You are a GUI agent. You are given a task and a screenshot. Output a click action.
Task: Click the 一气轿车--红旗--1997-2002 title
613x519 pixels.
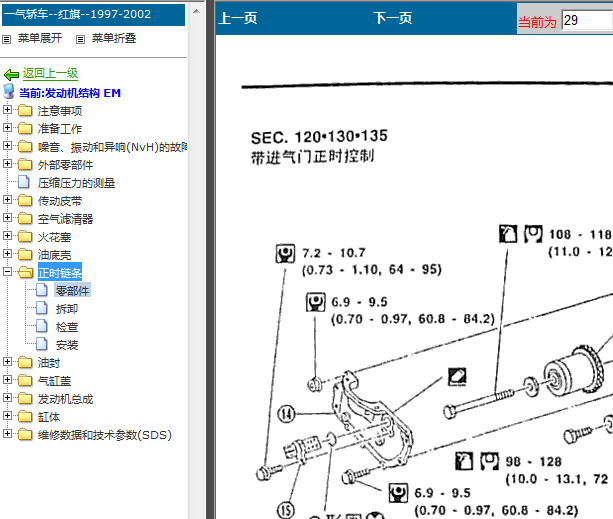pyautogui.click(x=77, y=14)
